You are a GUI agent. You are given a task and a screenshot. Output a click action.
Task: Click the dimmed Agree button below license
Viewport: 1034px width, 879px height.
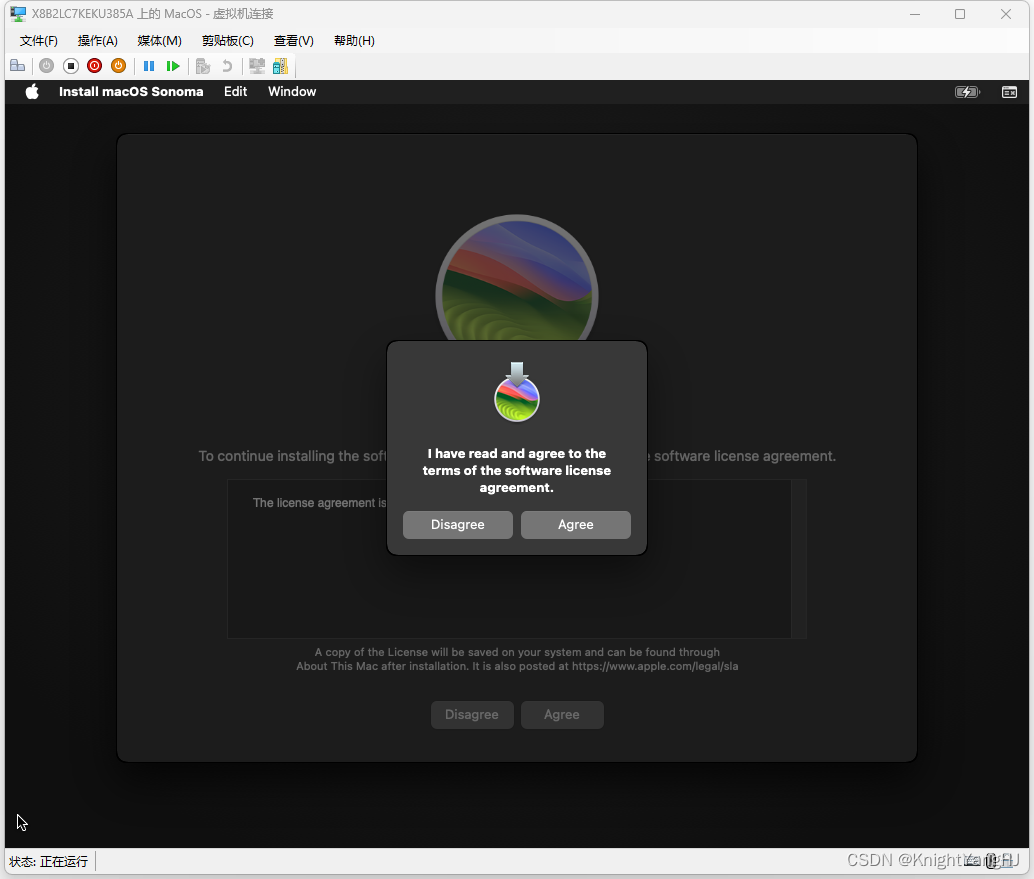562,715
